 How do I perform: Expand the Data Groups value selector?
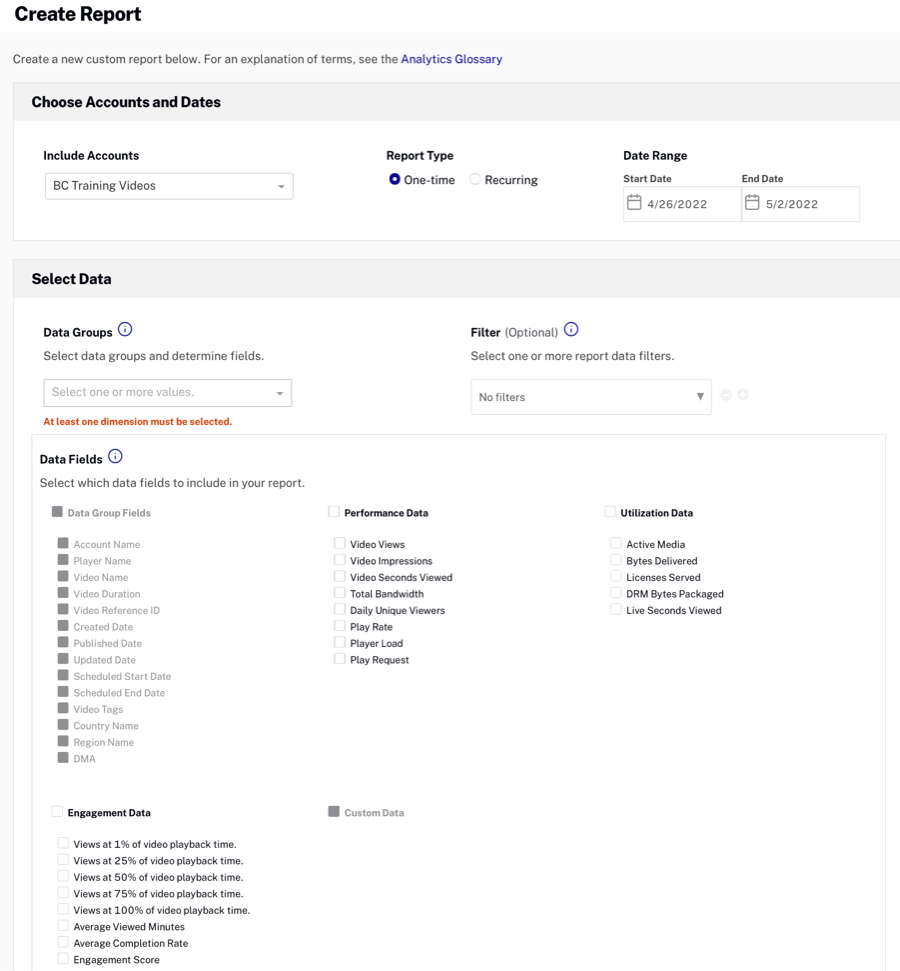click(168, 393)
